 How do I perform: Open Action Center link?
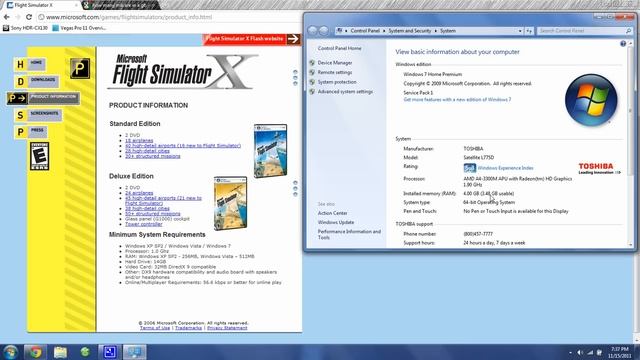coord(333,213)
